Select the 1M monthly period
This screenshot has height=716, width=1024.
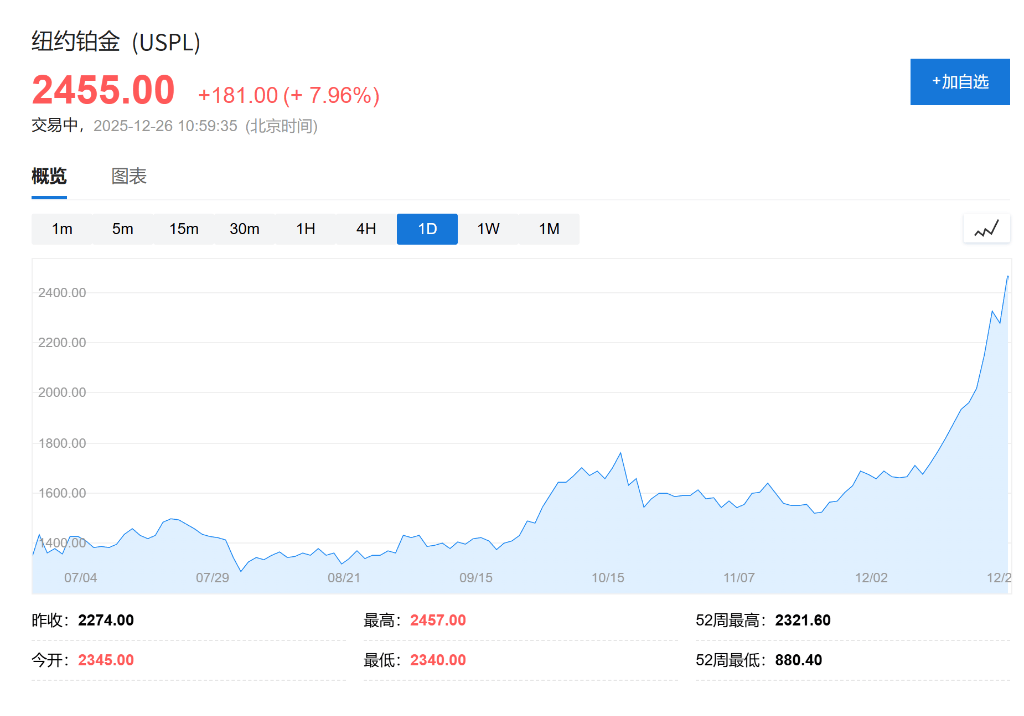point(549,229)
